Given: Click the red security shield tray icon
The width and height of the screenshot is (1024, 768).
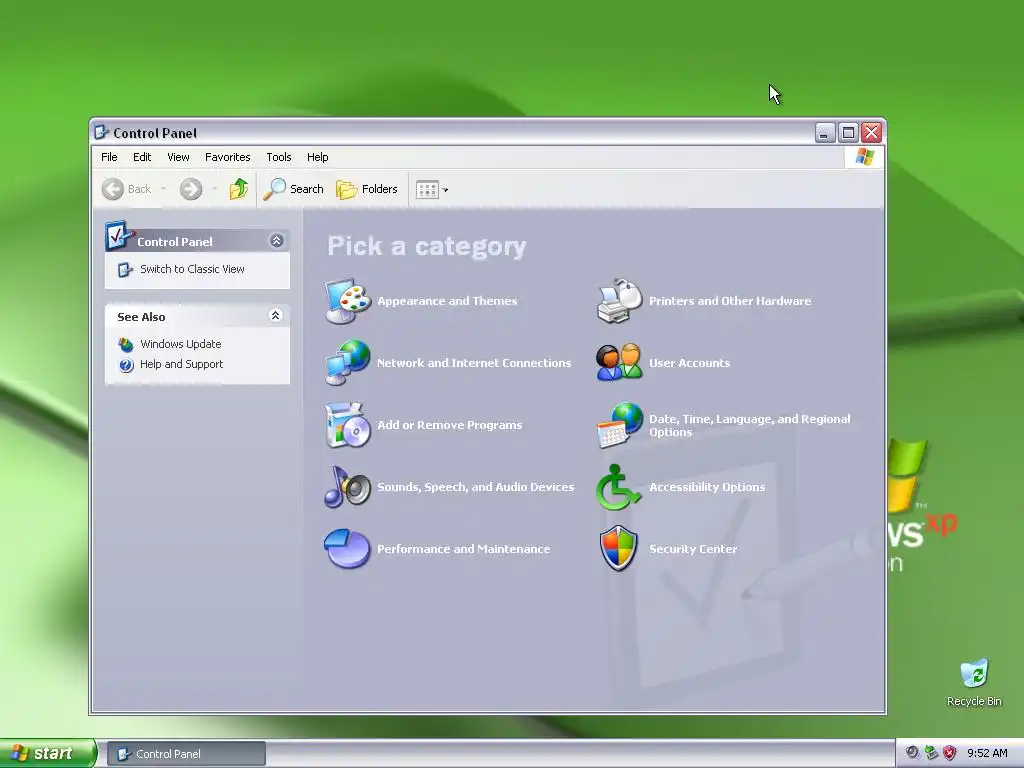Looking at the screenshot, I should tap(949, 753).
